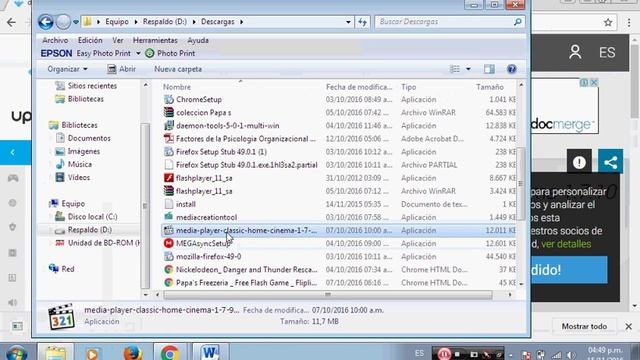Click the Explorer forward arrow button
This screenshot has width=640, height=360.
click(63, 22)
